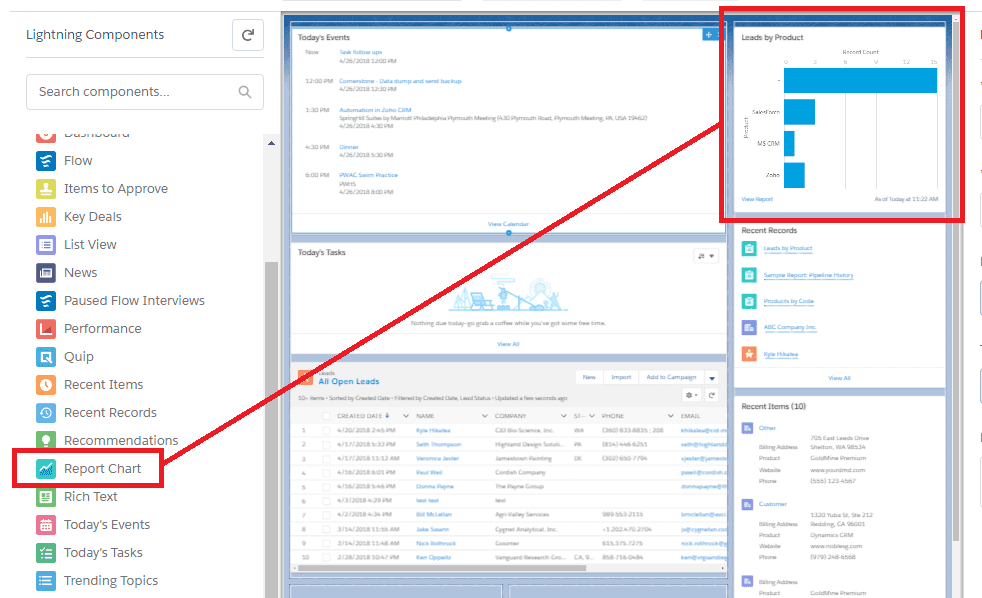
Task: Click the refresh icon in All Open Leads
Action: click(711, 395)
